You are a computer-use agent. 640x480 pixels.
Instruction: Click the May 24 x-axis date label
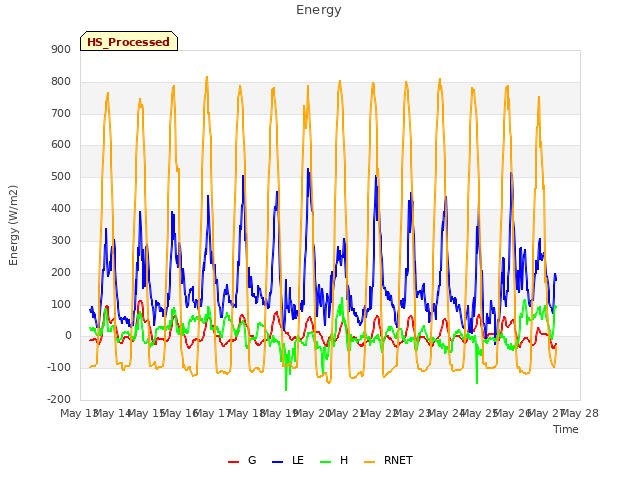click(447, 414)
